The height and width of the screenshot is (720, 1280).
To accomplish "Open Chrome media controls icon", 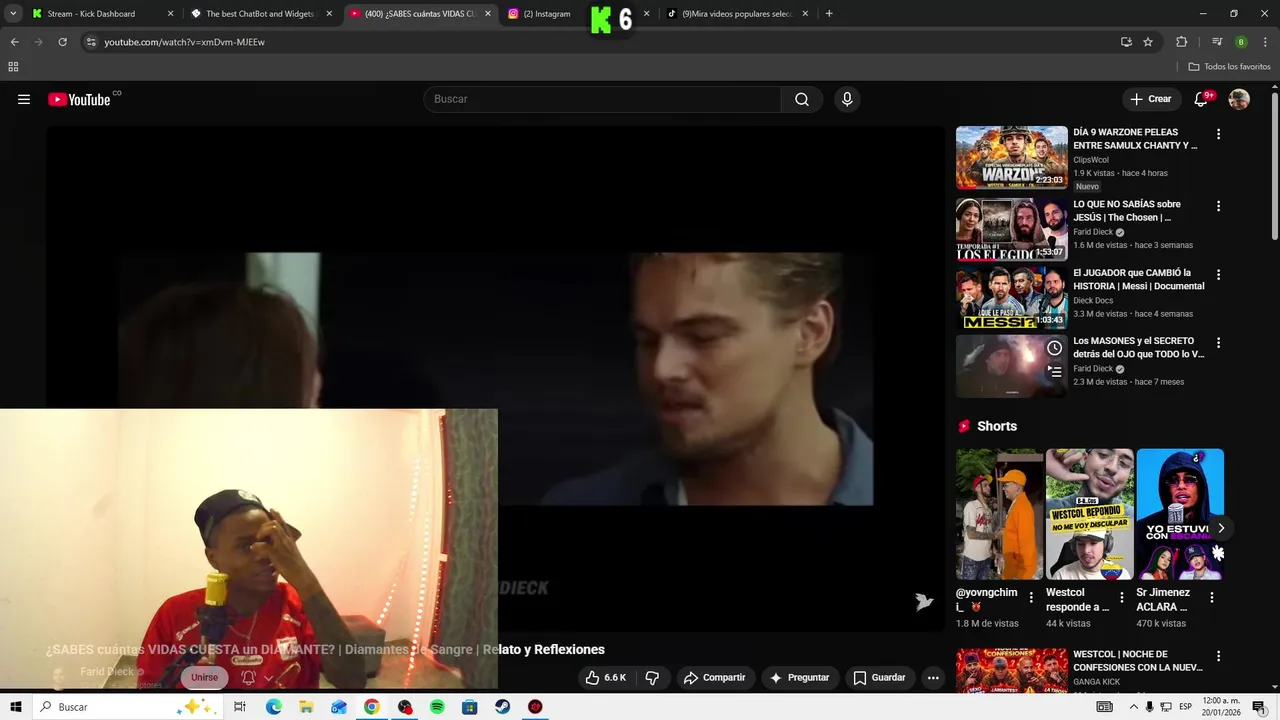I will (x=1217, y=42).
